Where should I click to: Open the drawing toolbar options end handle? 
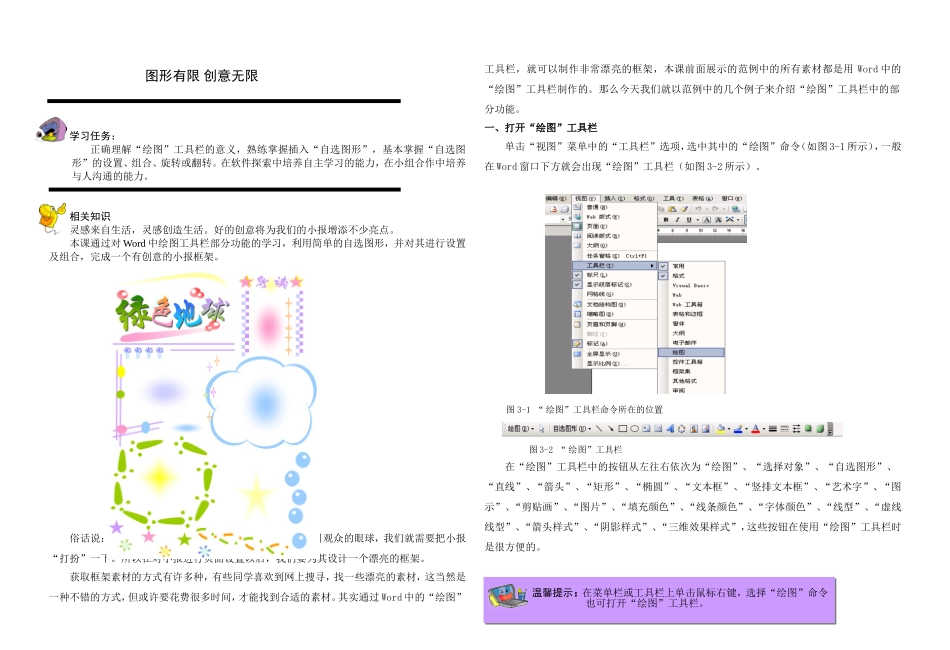coord(830,429)
